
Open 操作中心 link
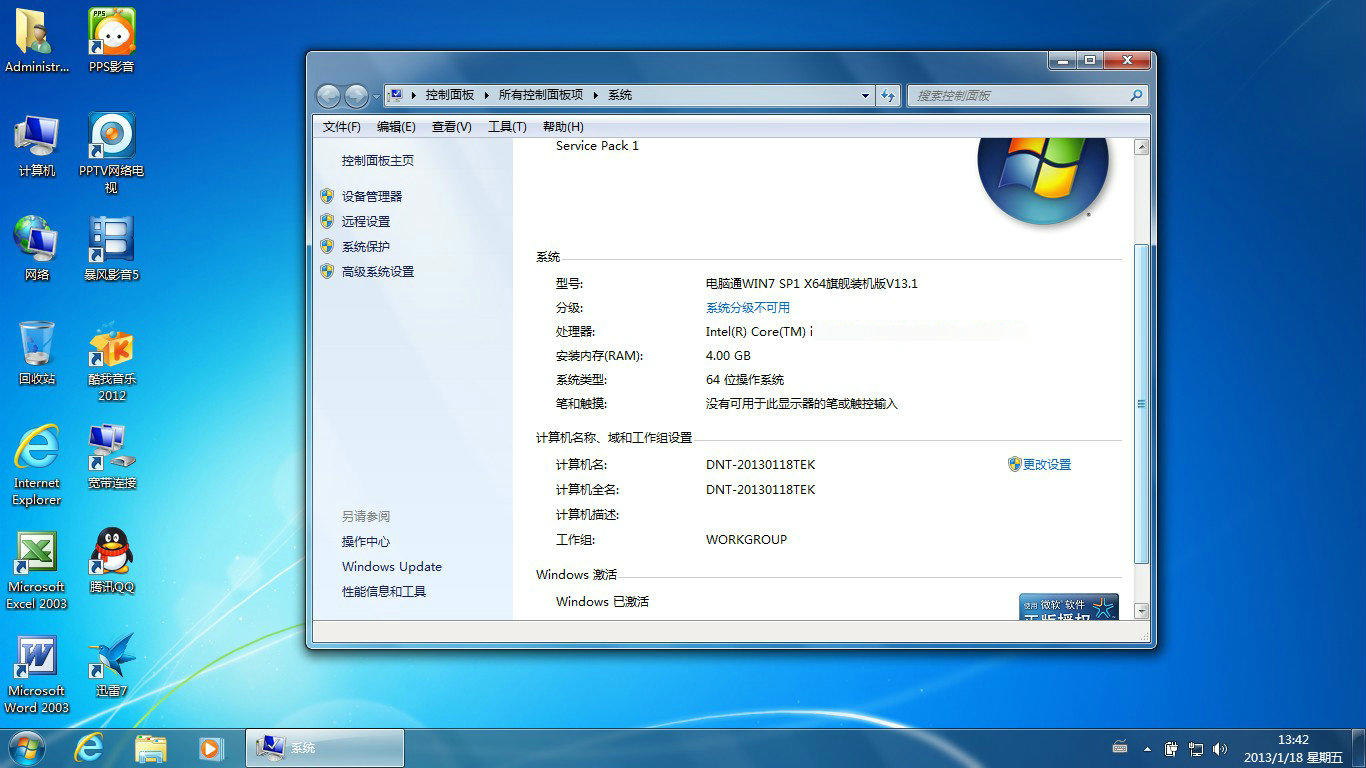pyautogui.click(x=366, y=541)
